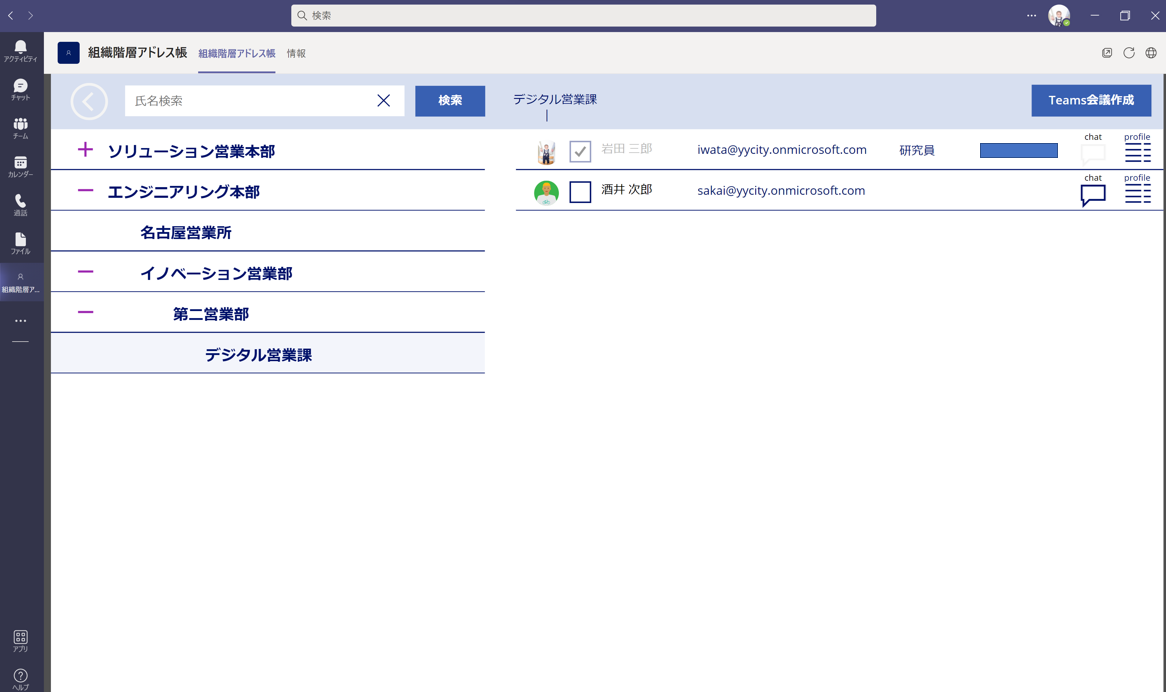Uncheck the 岩田 三郎 checkbox
1166x692 pixels.
point(580,152)
